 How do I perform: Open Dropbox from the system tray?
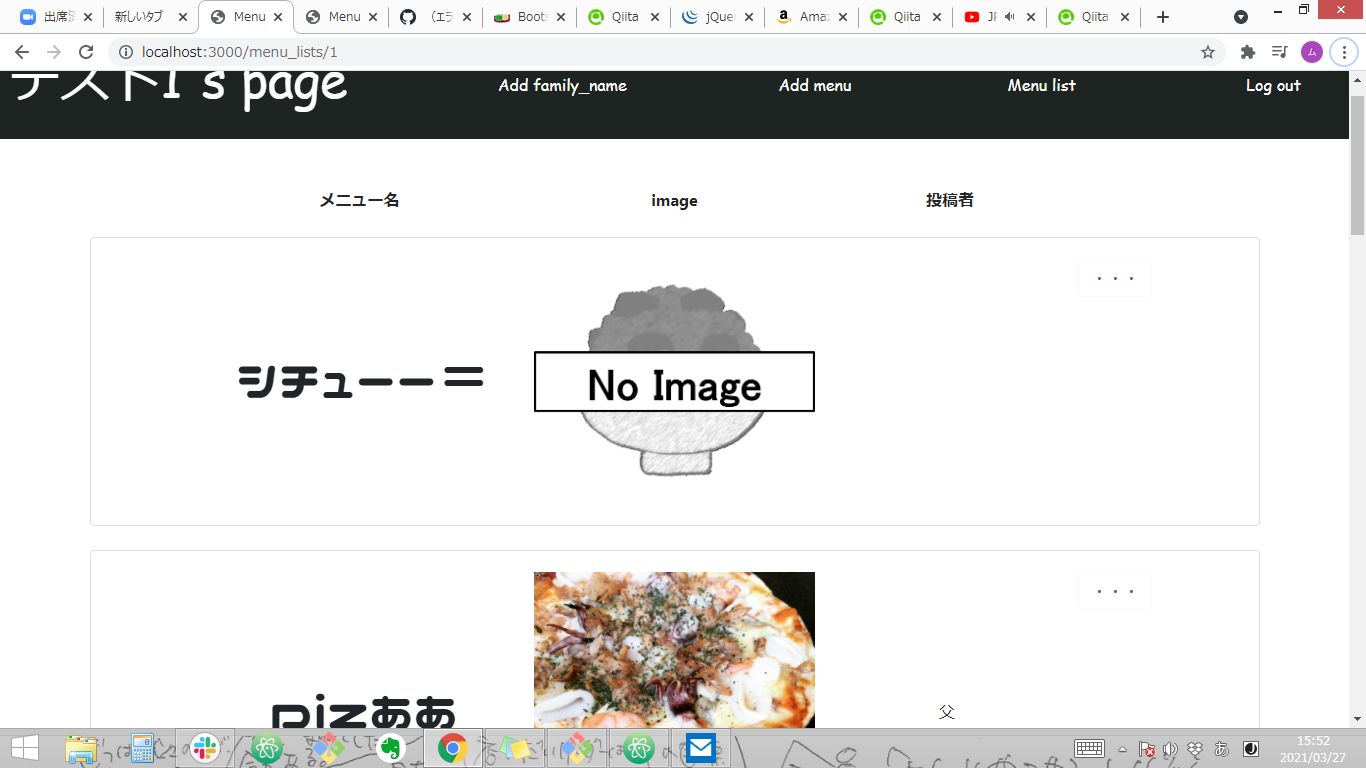[1193, 749]
